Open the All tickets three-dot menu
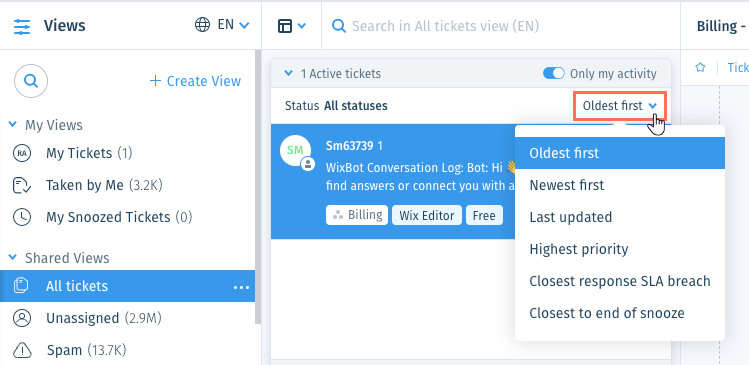The height and width of the screenshot is (365, 749). 241,287
